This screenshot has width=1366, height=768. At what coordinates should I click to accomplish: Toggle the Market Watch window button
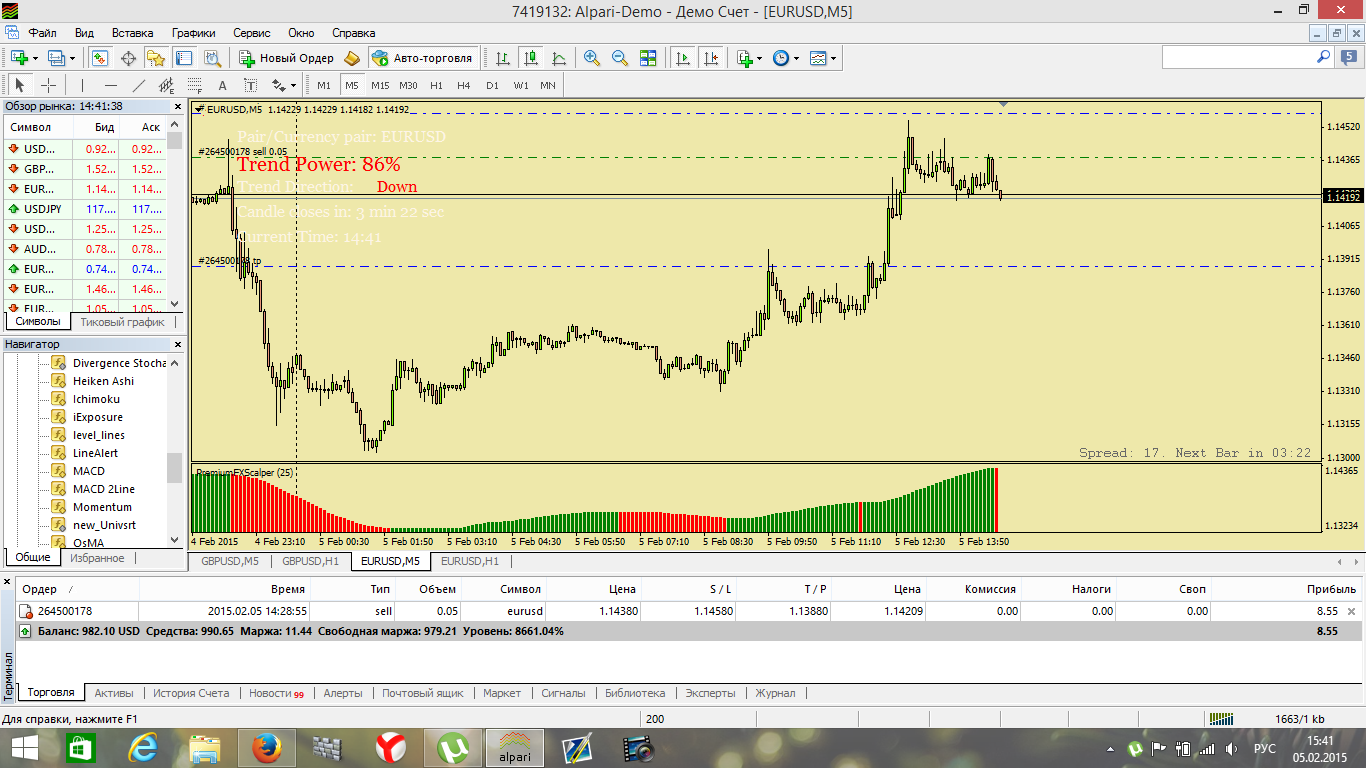click(100, 58)
